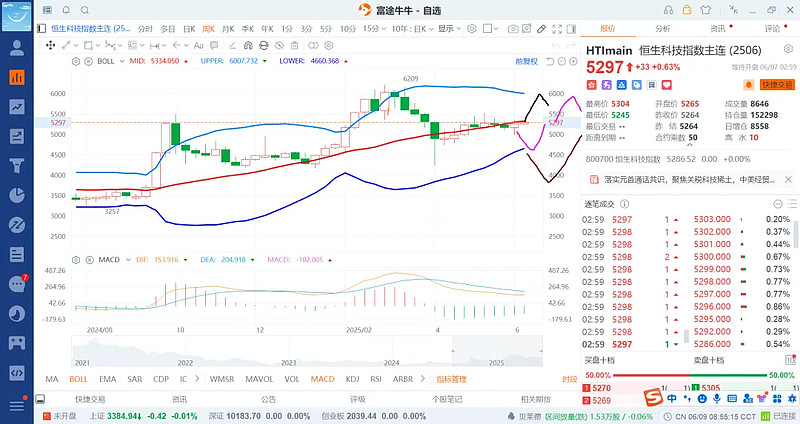Screen dimensions: 800x424
Task: Open chart settings gear near 显示
Action: (x=472, y=29)
